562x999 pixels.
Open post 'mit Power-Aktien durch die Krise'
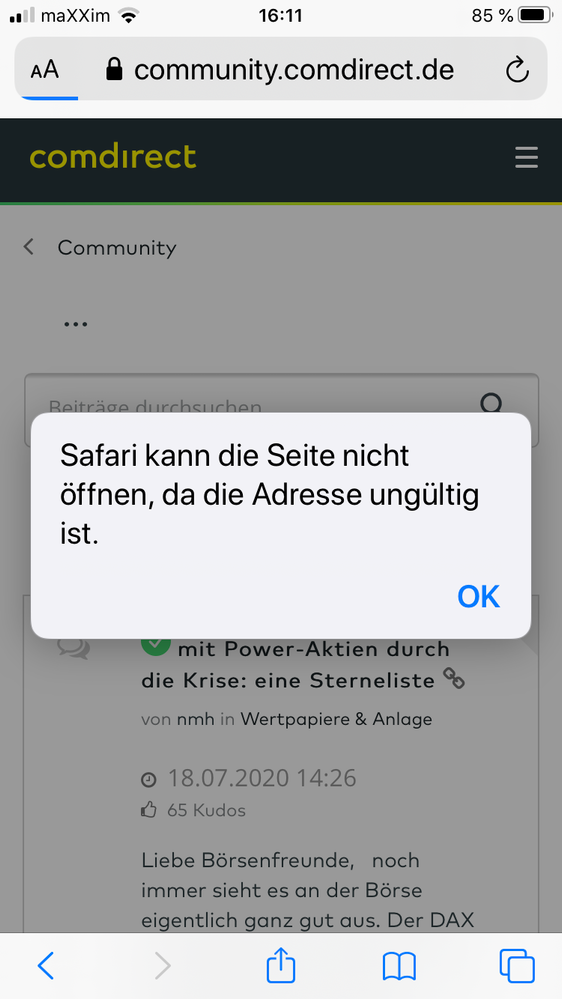pos(296,665)
